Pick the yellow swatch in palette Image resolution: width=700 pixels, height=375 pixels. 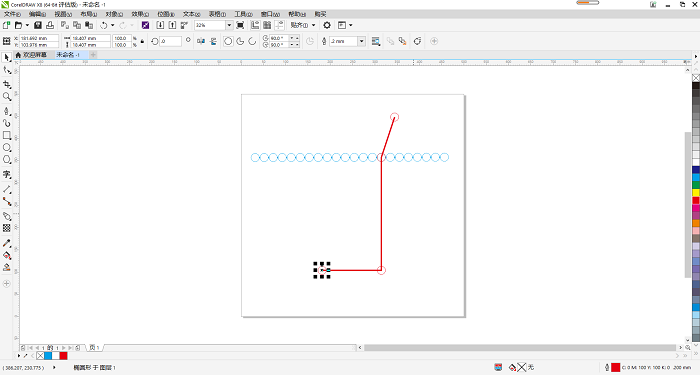[x=696, y=192]
